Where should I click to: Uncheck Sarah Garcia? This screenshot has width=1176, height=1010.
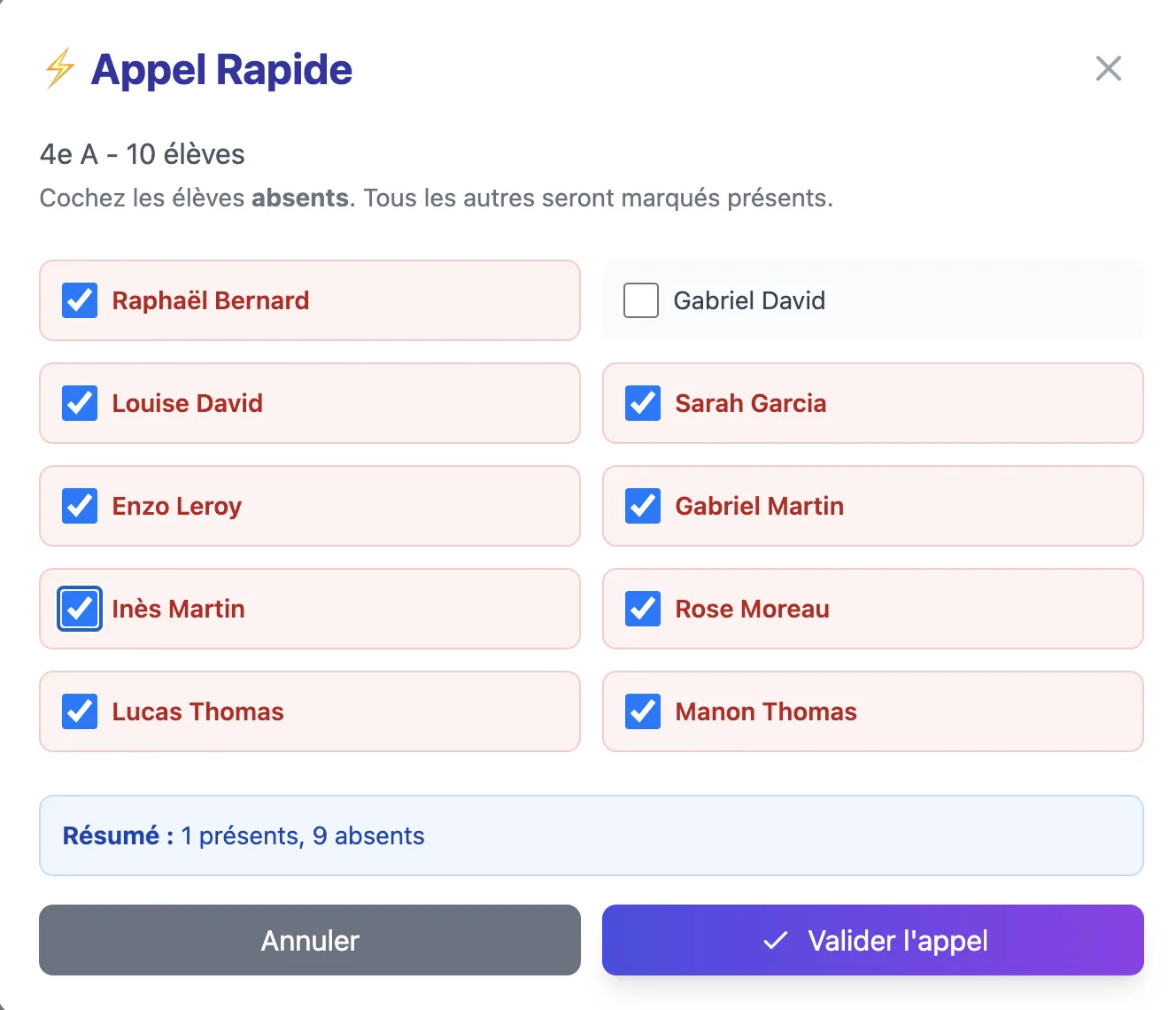tap(642, 403)
